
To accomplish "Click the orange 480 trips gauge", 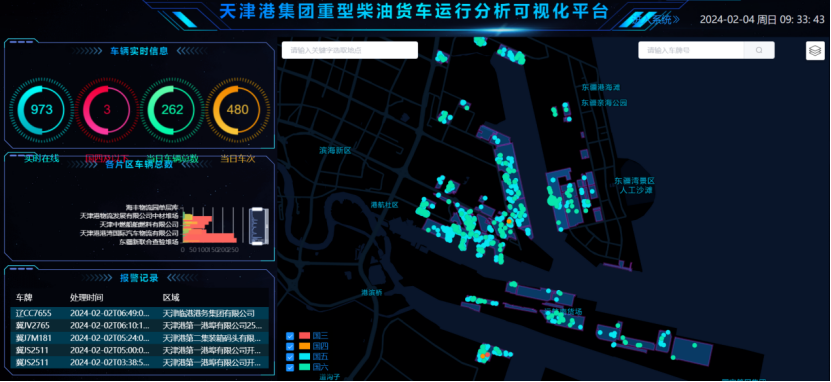I will click(237, 110).
